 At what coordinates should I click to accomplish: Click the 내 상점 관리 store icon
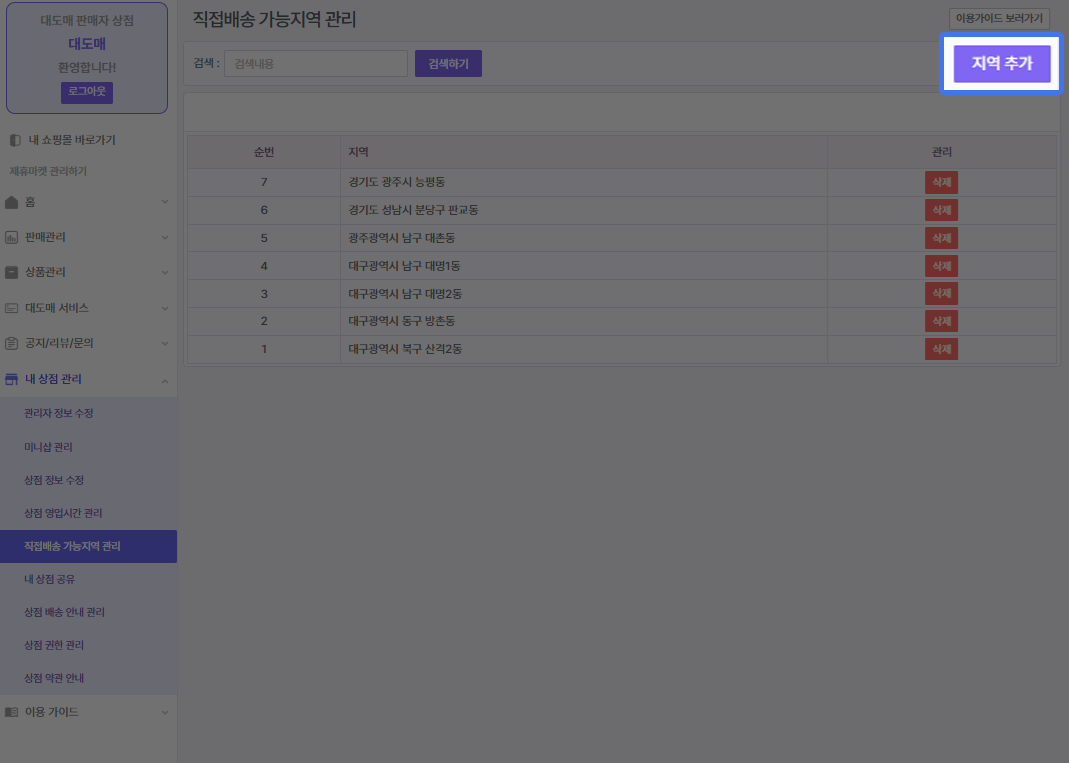[12, 379]
